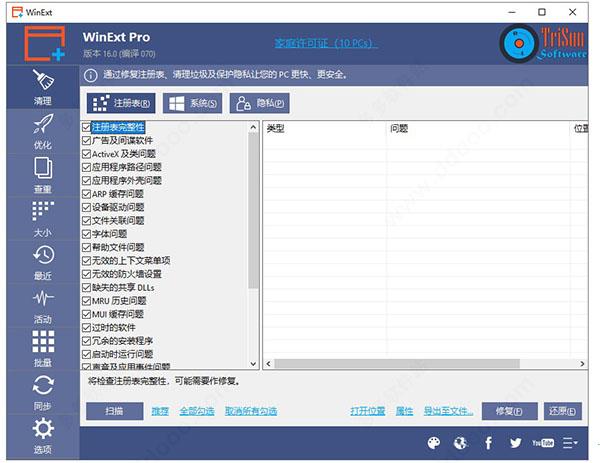Uncheck 应用程序外壳问题 checkbox
600x463 pixels.
point(86,181)
